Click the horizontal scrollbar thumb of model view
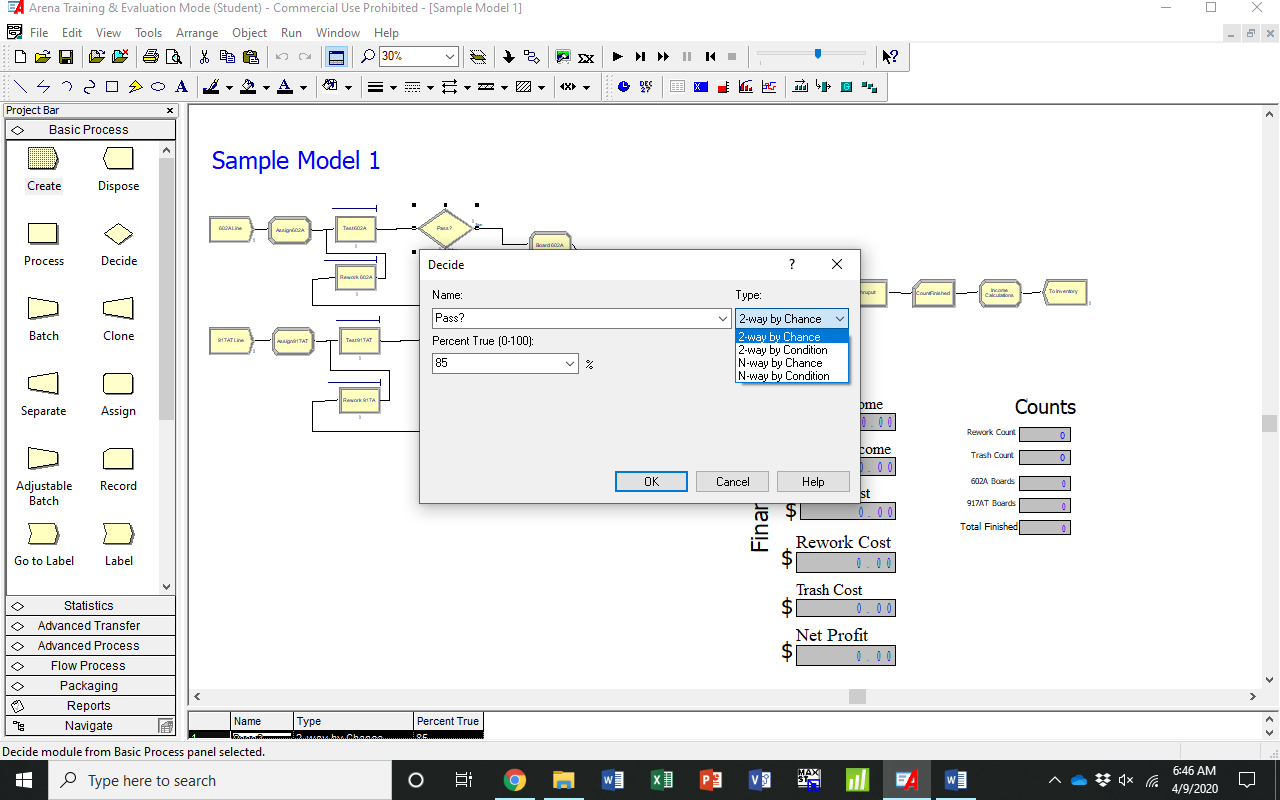1280x800 pixels. click(x=856, y=696)
